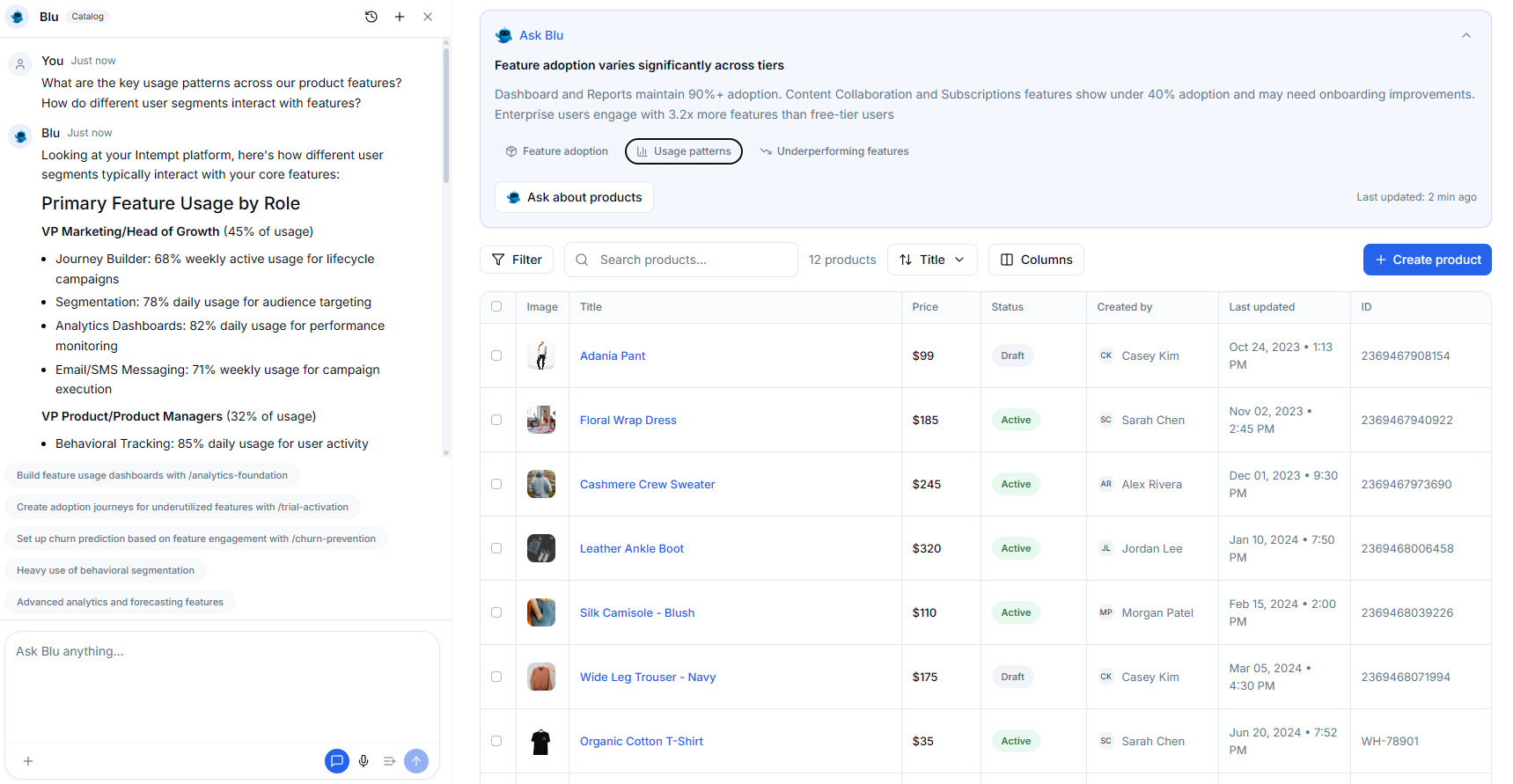Click the Ask Blu heading link

[x=541, y=35]
